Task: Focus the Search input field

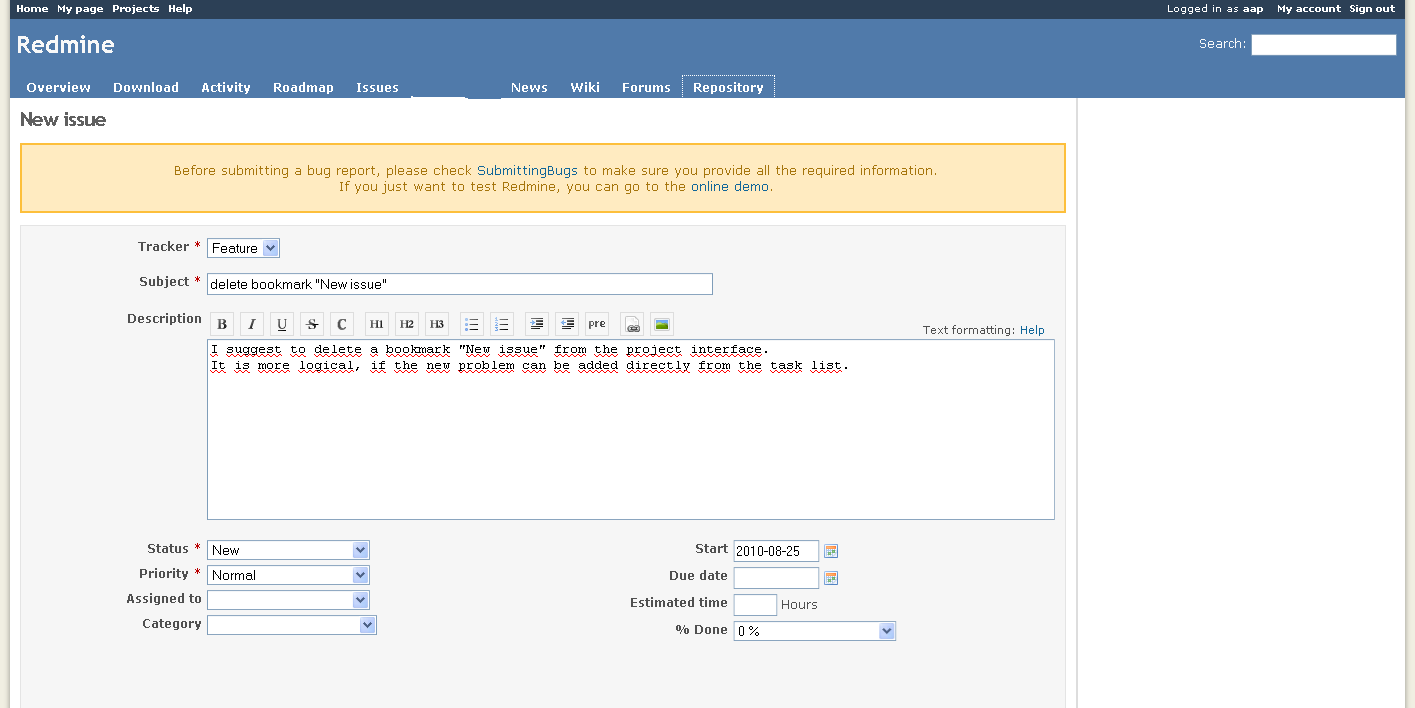Action: click(1323, 44)
